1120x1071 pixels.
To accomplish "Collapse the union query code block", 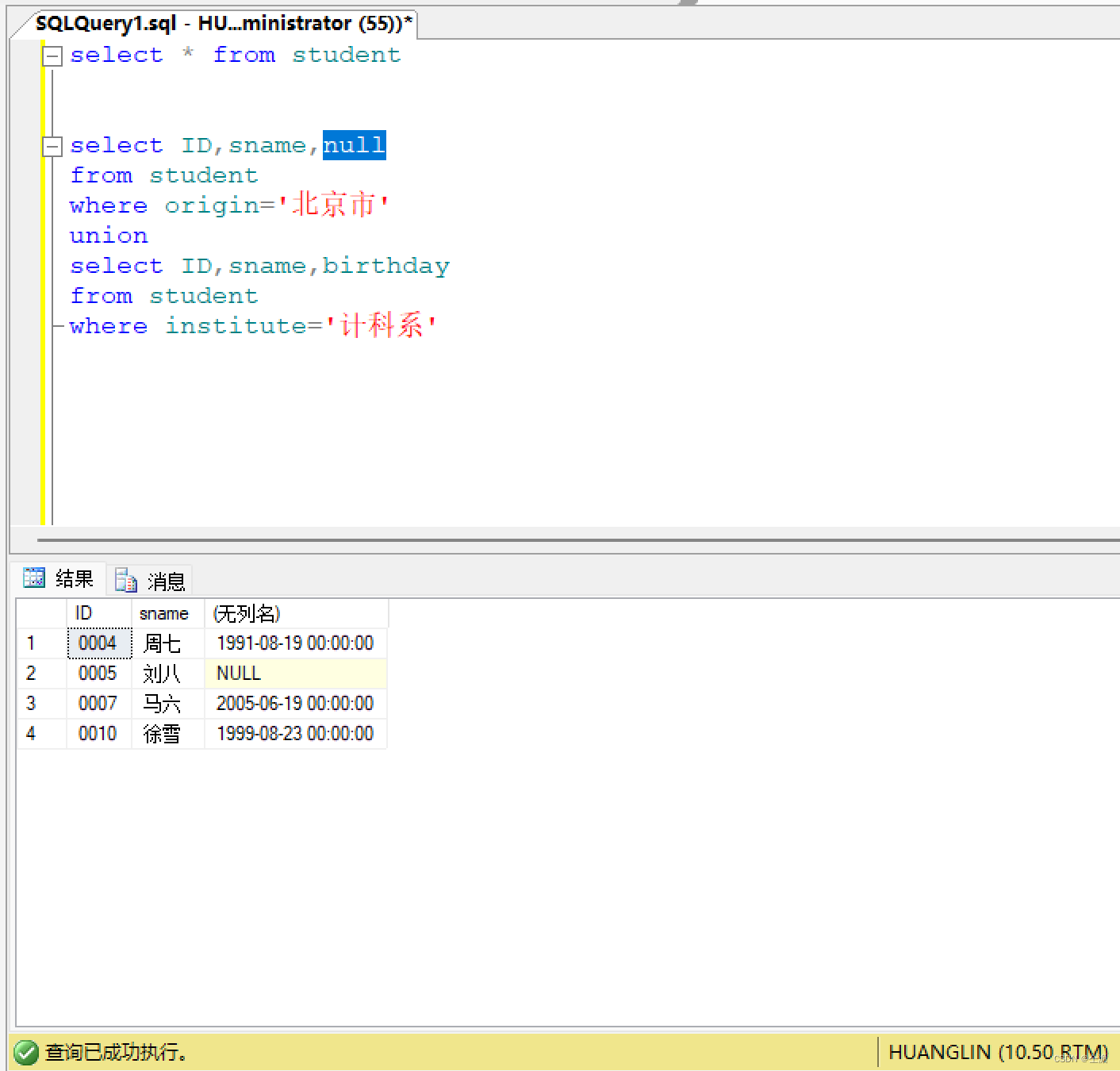I will coord(52,146).
